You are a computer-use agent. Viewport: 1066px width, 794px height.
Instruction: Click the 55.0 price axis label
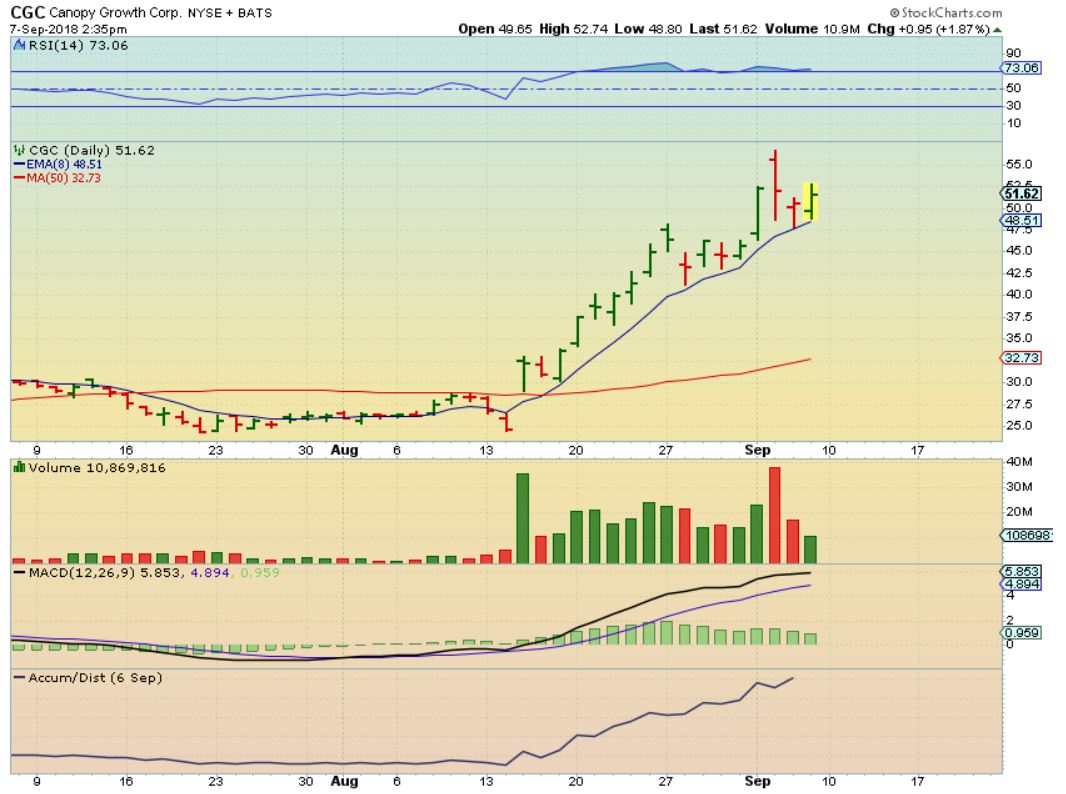[1019, 165]
